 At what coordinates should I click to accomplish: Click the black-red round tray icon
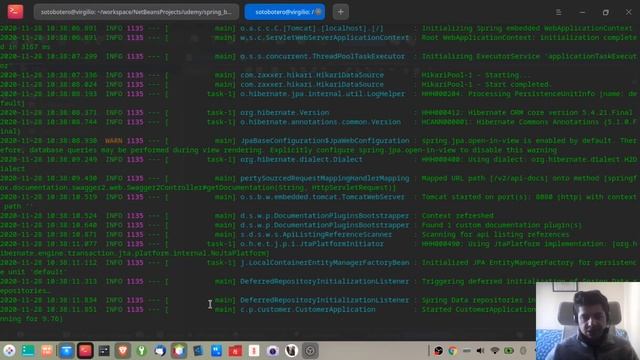pyautogui.click(x=438, y=351)
